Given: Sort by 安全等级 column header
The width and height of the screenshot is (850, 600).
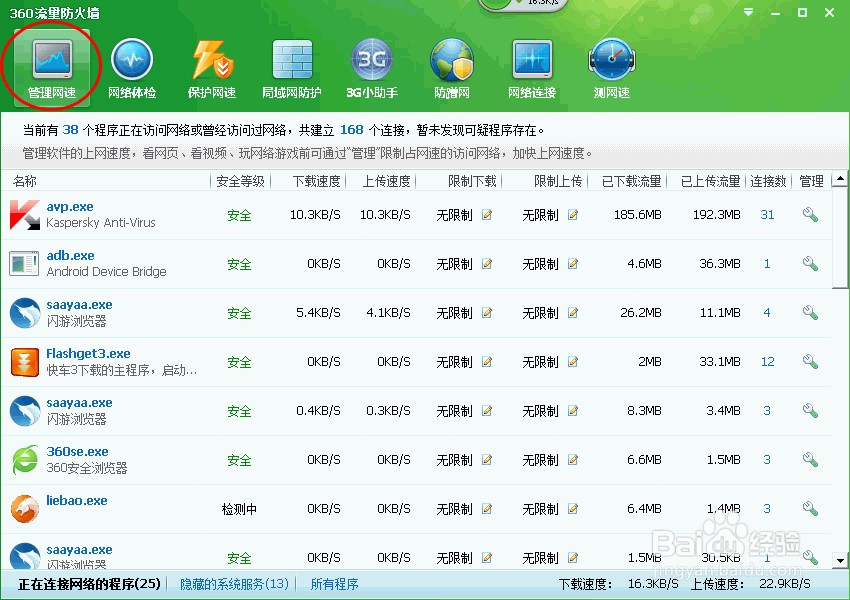Looking at the screenshot, I should click(x=240, y=181).
